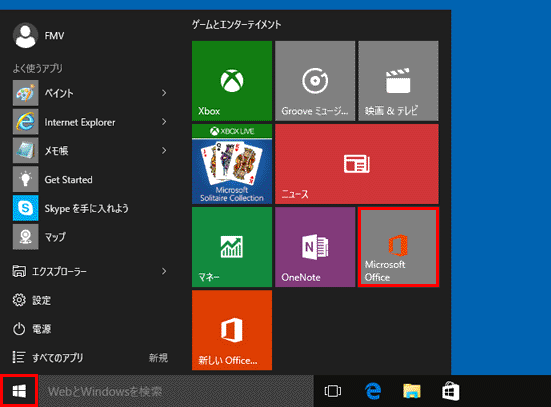Screen dimensions: 551x407
Task: Open the 映画 & テレビ tile
Action: pos(398,81)
